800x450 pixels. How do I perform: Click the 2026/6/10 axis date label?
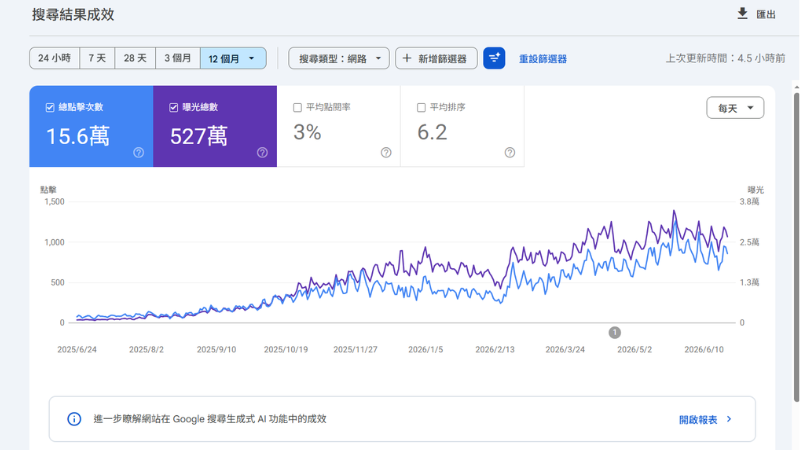point(704,349)
